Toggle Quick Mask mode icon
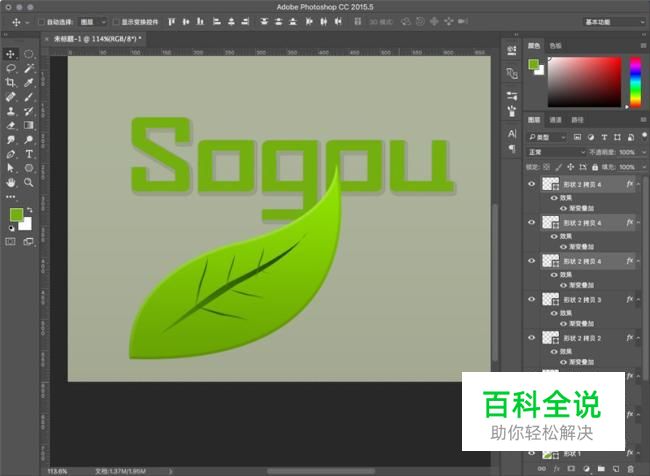The height and width of the screenshot is (476, 650). pos(10,242)
